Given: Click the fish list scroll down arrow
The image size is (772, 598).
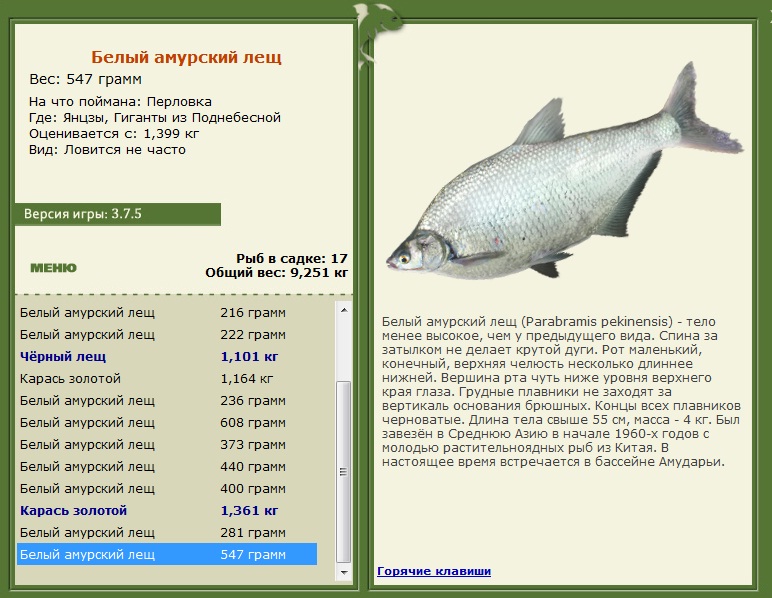Looking at the screenshot, I should tap(344, 572).
